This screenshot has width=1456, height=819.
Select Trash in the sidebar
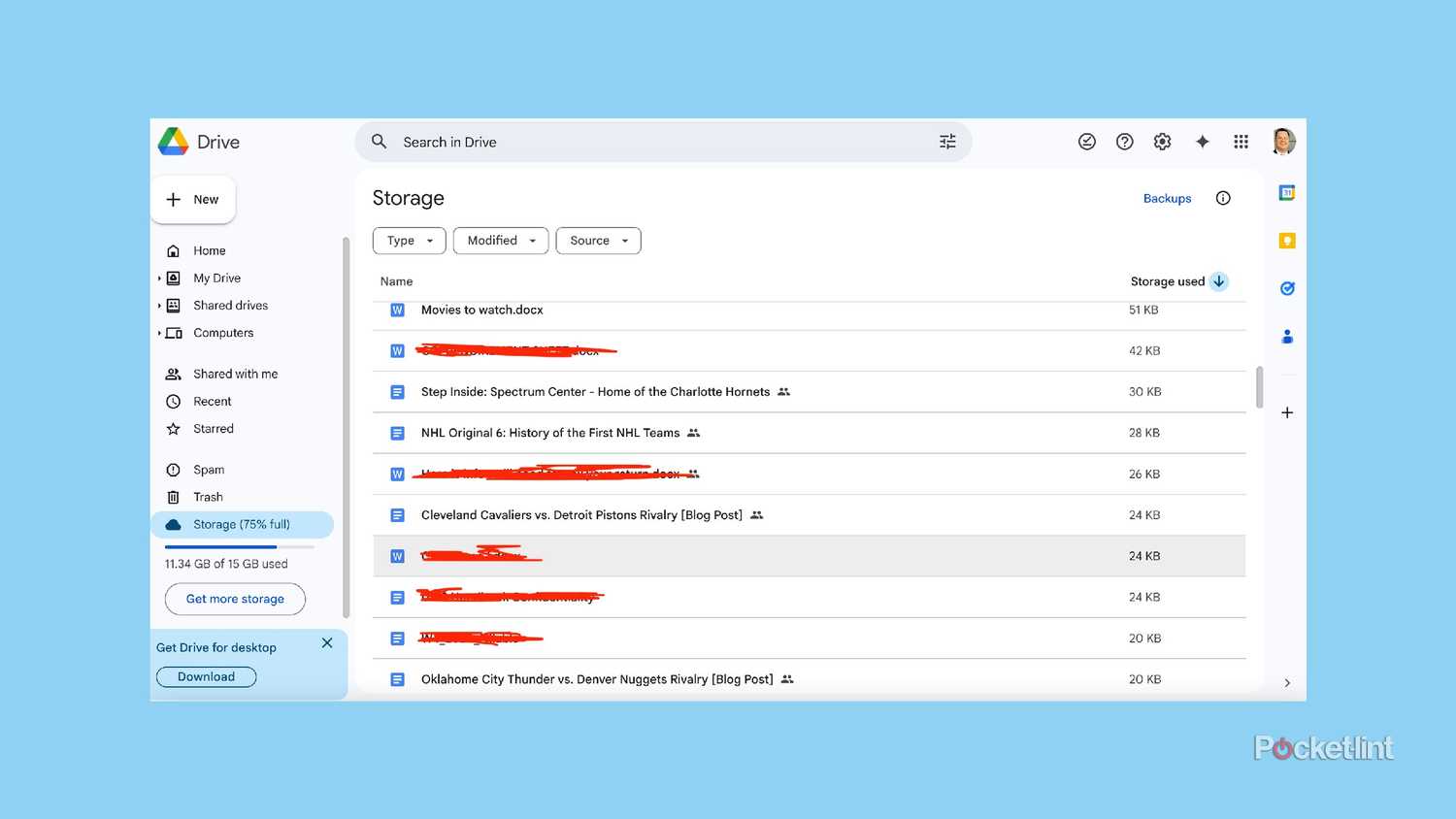point(207,497)
